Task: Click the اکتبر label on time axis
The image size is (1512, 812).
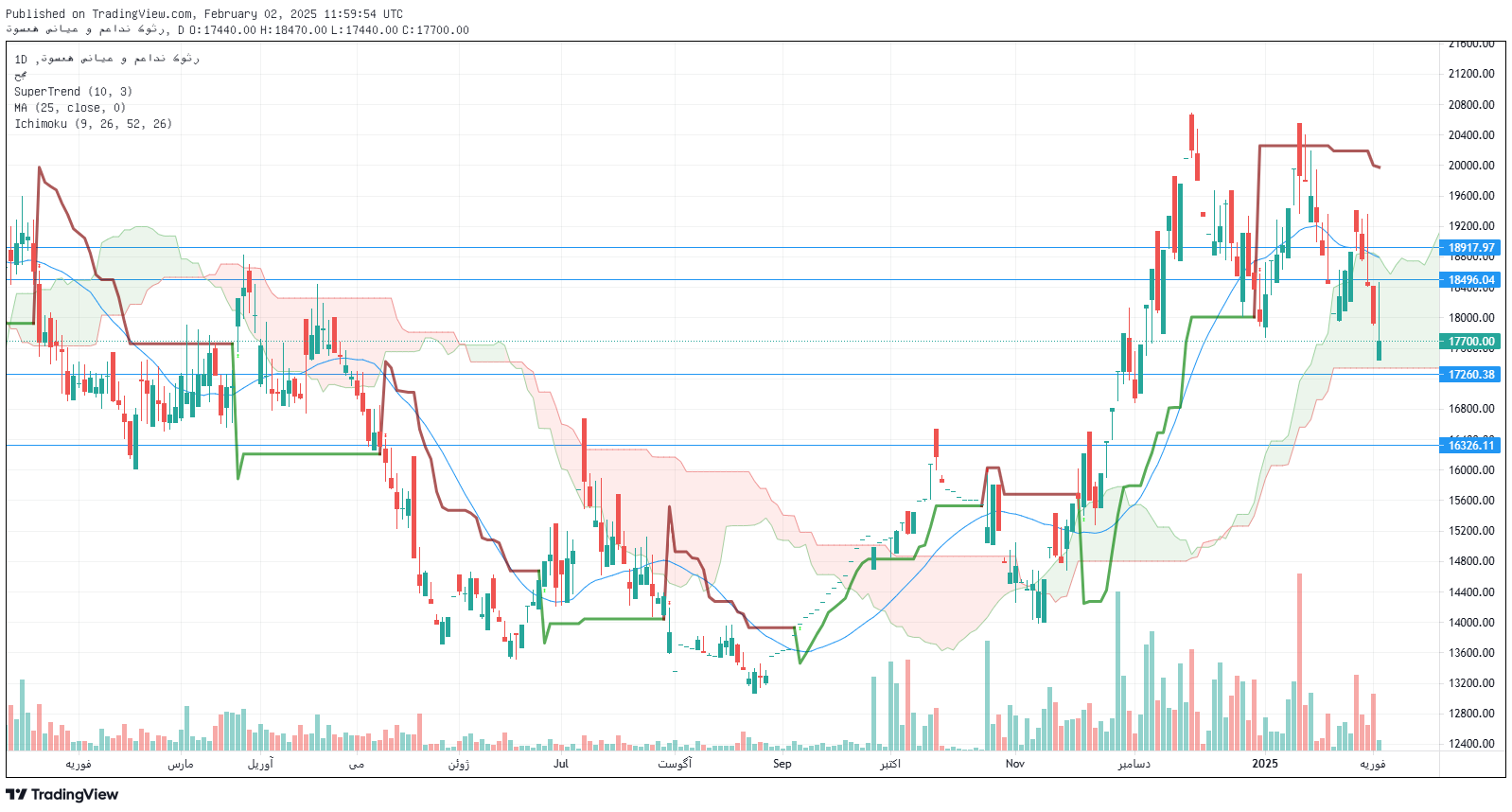Action: click(889, 764)
